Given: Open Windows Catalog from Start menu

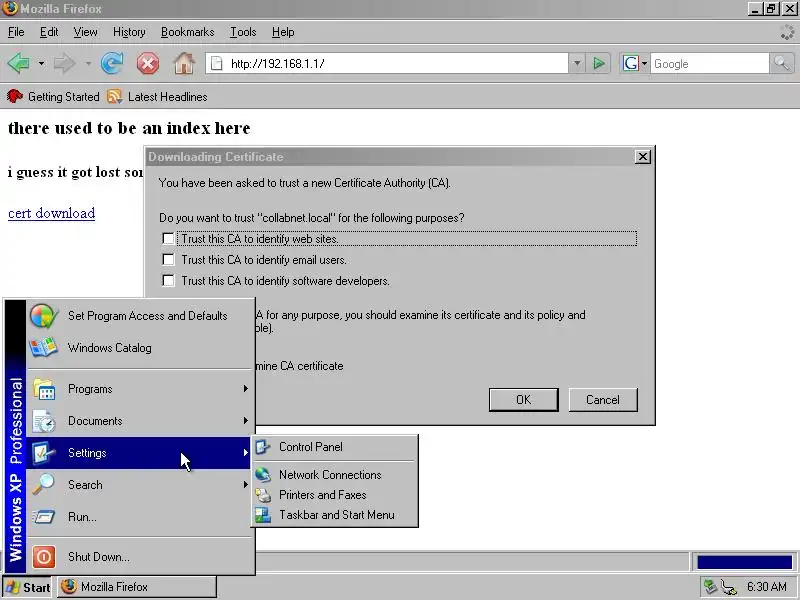Looking at the screenshot, I should 140,348.
